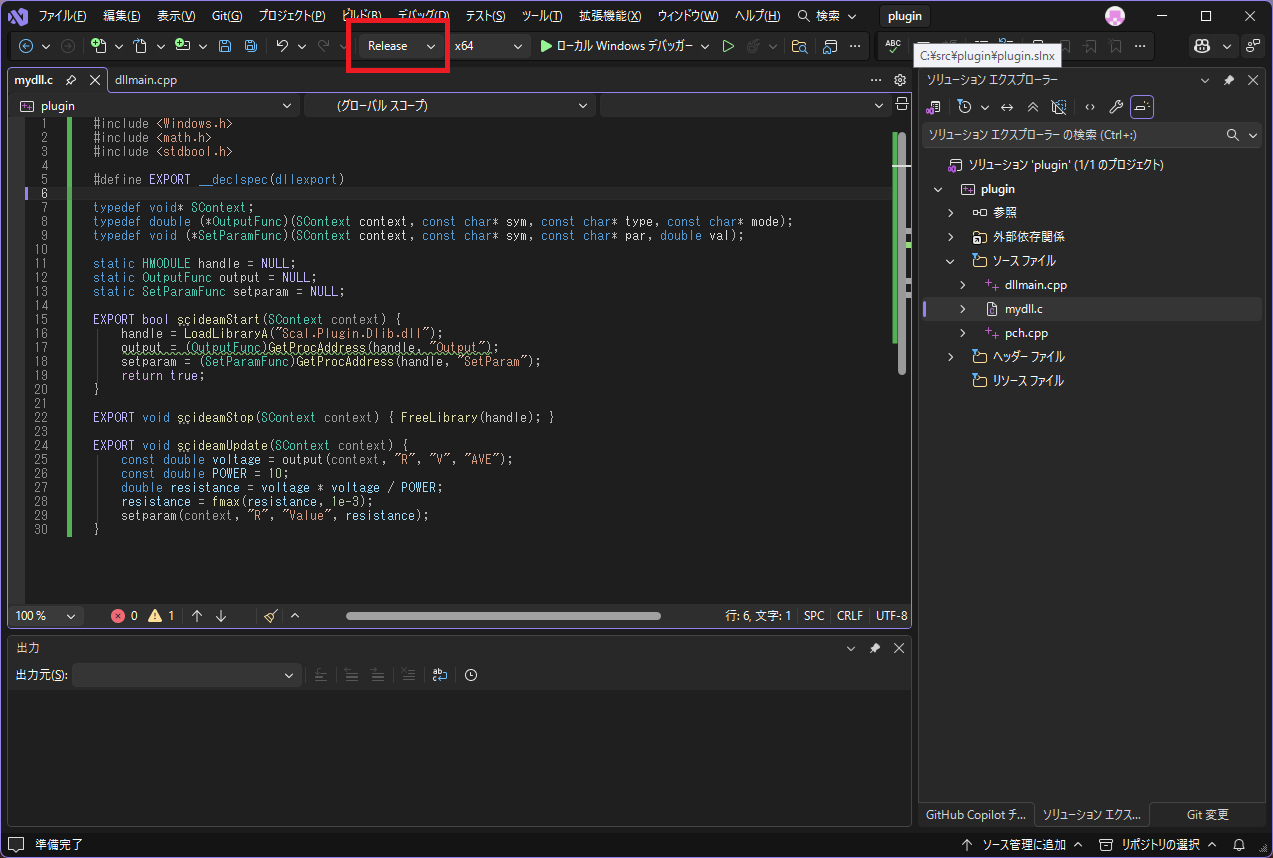Collapse the ソース ファイル folder
1273x858 pixels.
click(951, 261)
